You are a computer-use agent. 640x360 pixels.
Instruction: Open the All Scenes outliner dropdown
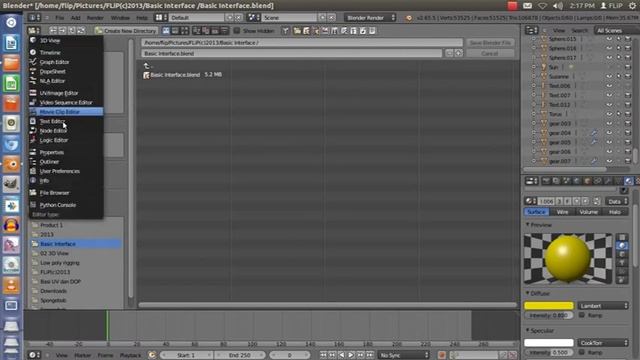[x=616, y=31]
